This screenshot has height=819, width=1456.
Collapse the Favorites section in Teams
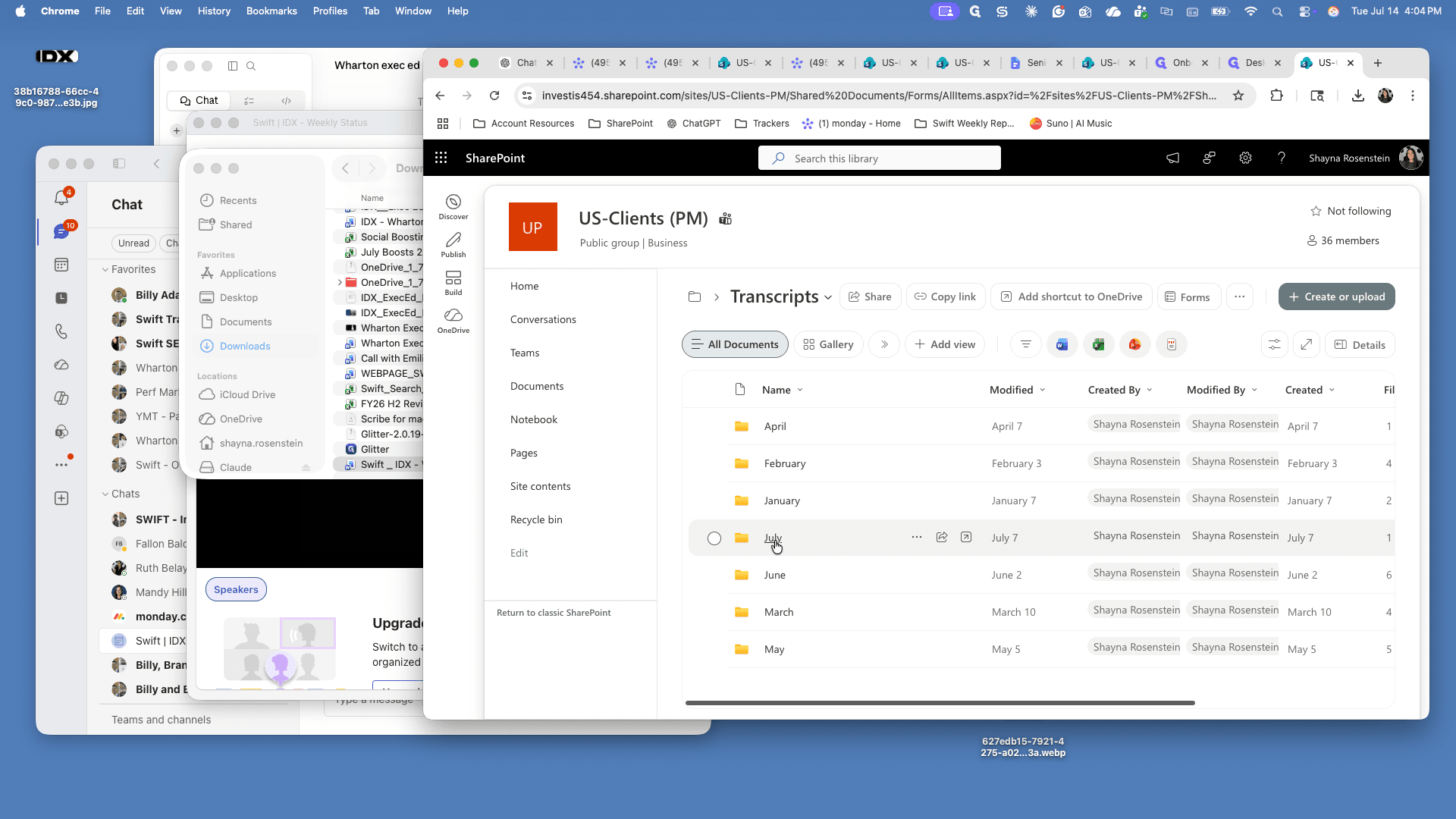(x=105, y=269)
